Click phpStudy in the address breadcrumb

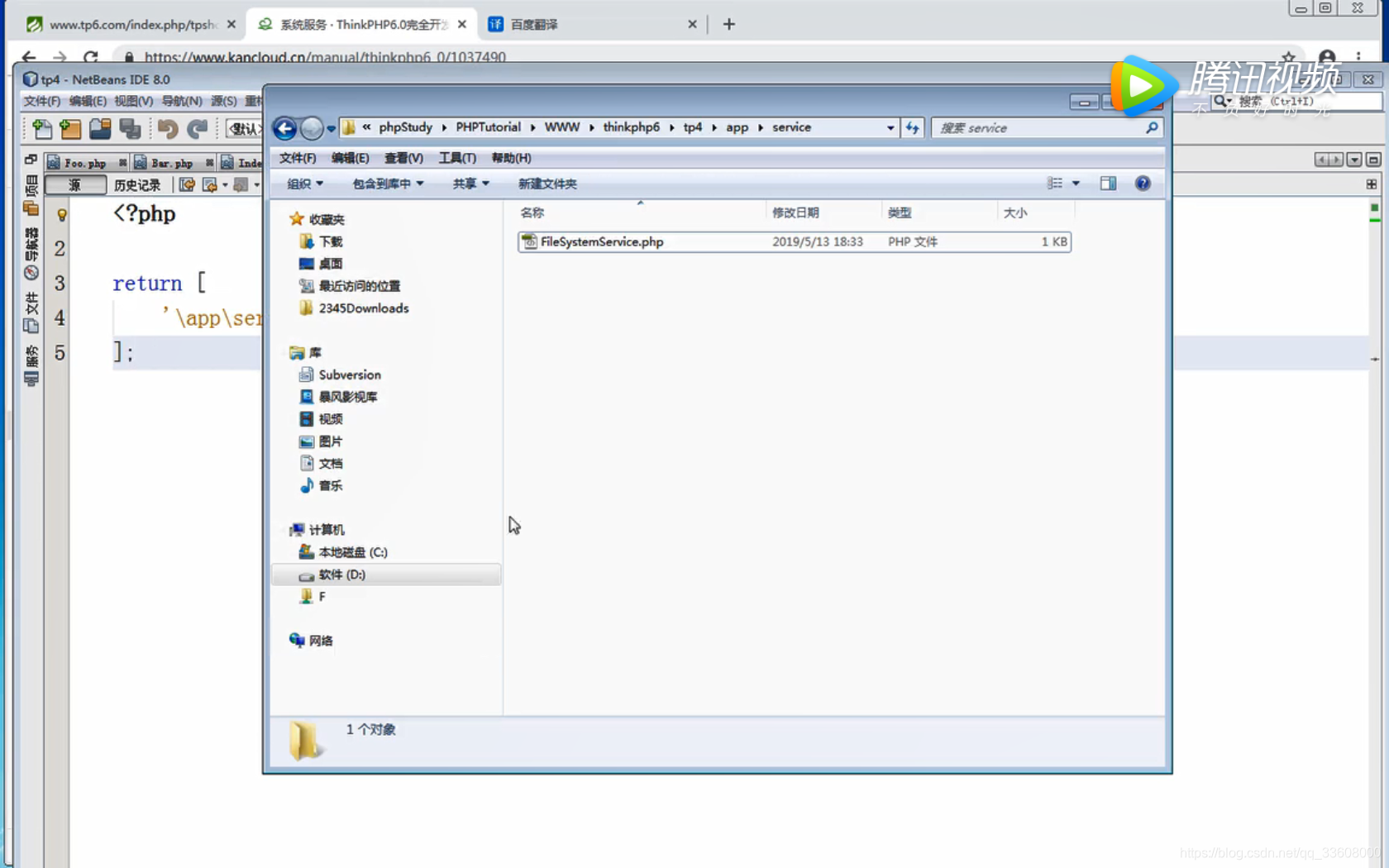click(405, 127)
